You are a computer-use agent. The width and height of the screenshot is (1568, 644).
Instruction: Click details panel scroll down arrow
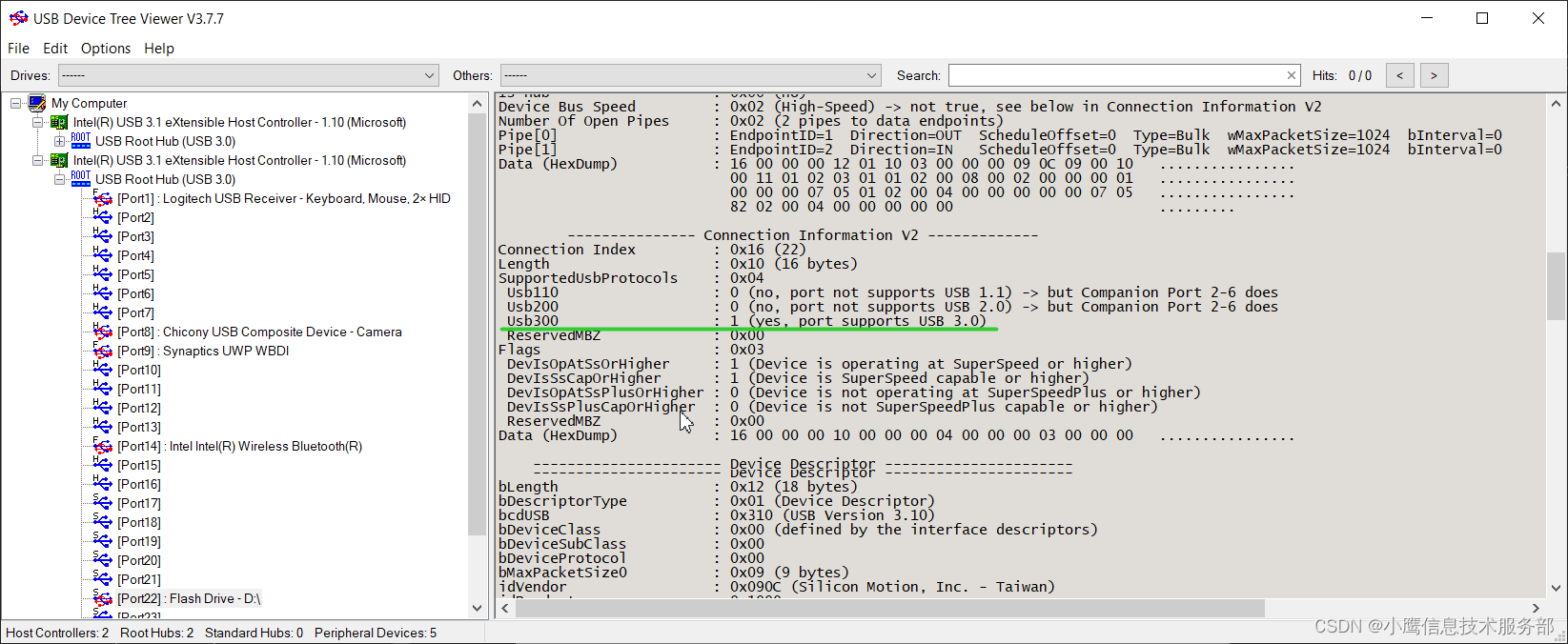[x=1556, y=589]
